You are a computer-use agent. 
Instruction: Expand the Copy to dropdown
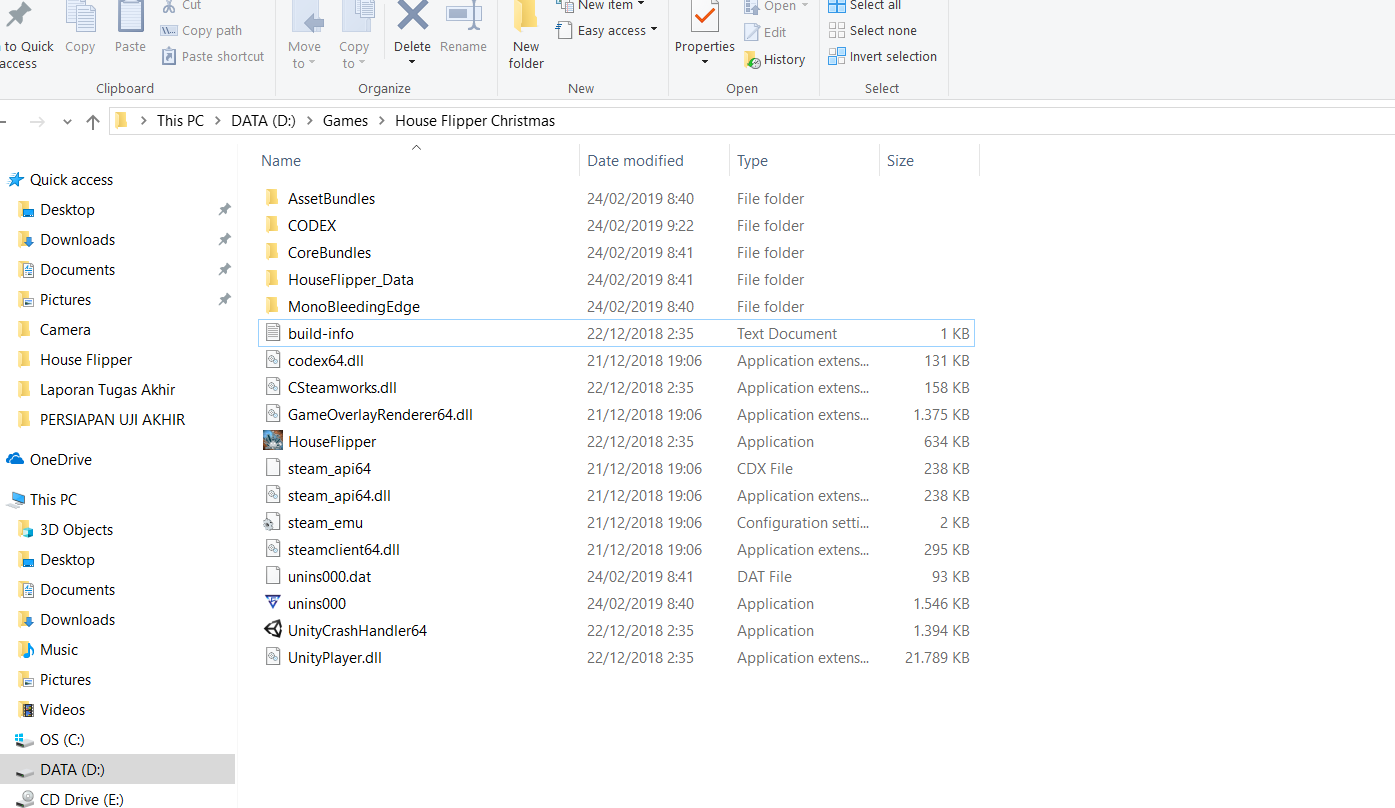pyautogui.click(x=354, y=55)
